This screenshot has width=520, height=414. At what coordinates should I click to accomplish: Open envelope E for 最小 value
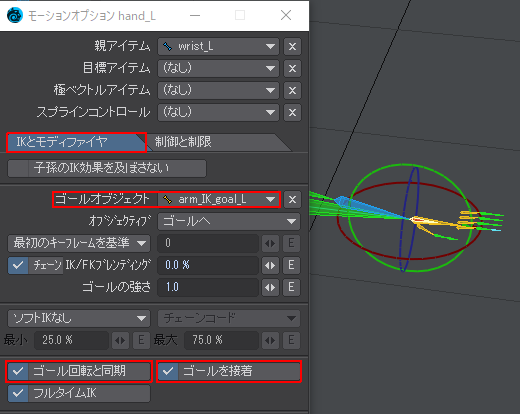point(141,340)
